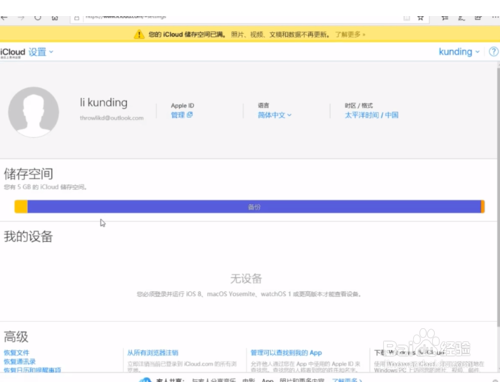Click the 储存空间 heading
Screen dimensions: 500x382
point(28,174)
